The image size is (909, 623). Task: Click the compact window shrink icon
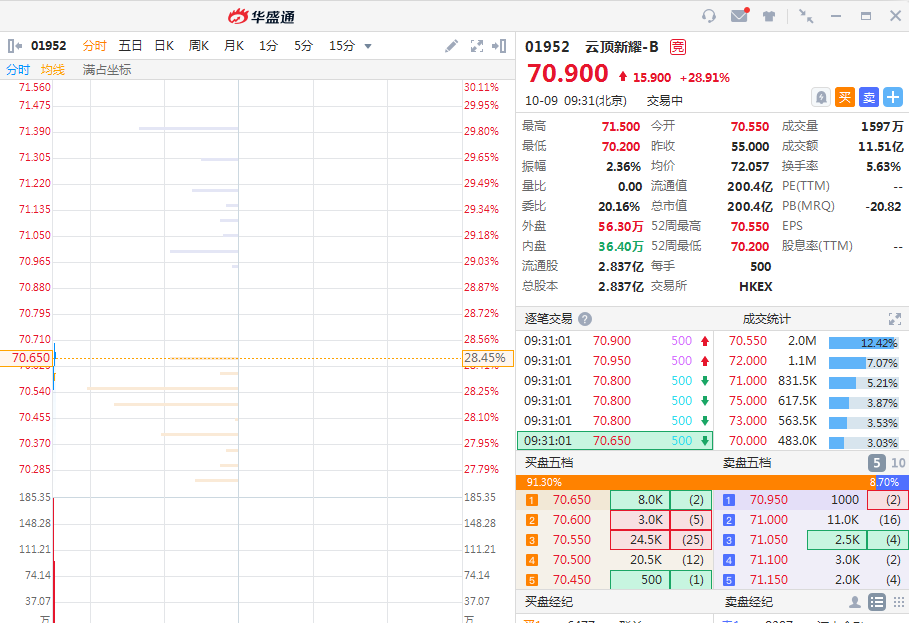pos(806,16)
